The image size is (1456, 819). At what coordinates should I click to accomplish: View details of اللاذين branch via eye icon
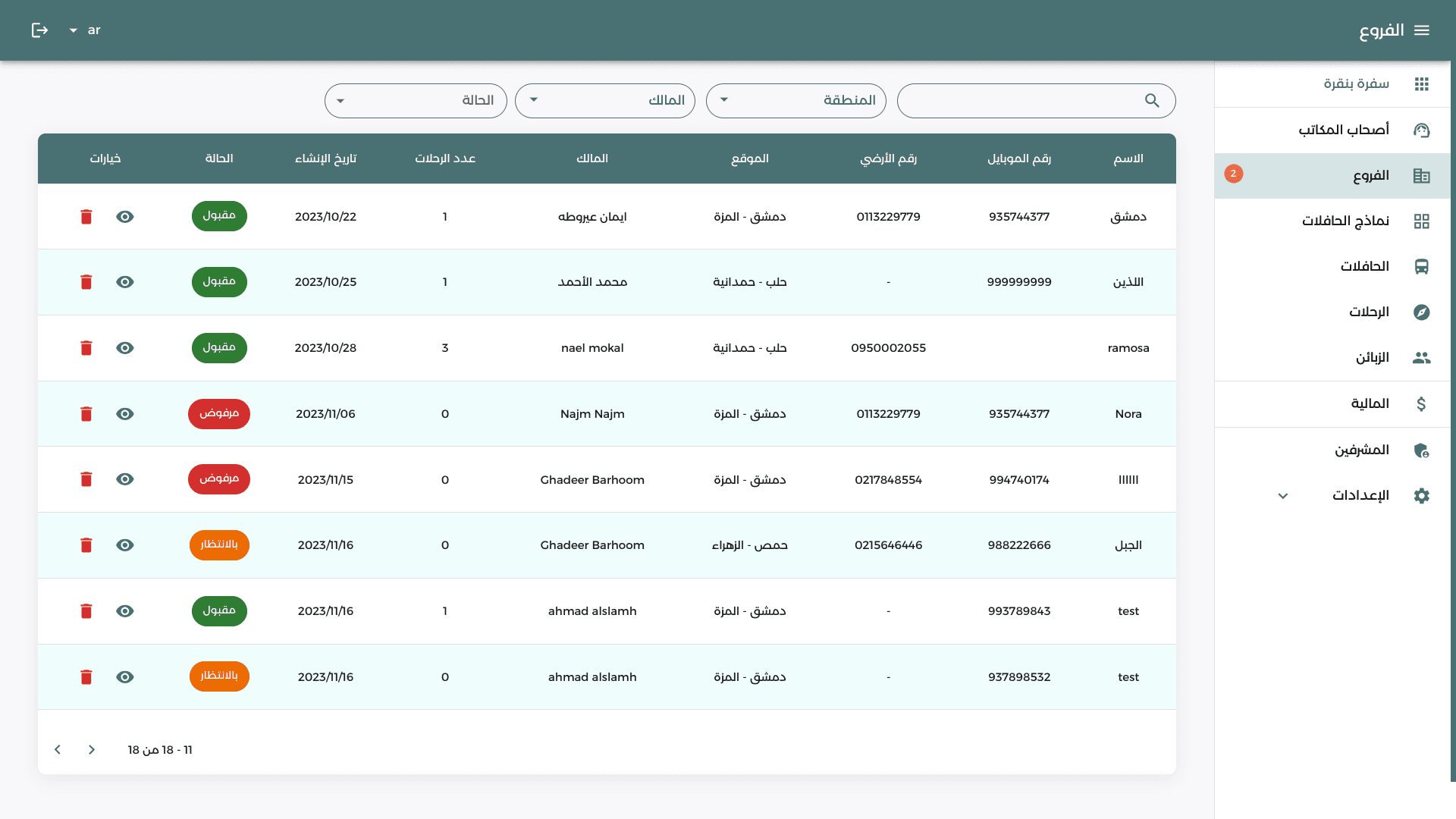pyautogui.click(x=125, y=282)
